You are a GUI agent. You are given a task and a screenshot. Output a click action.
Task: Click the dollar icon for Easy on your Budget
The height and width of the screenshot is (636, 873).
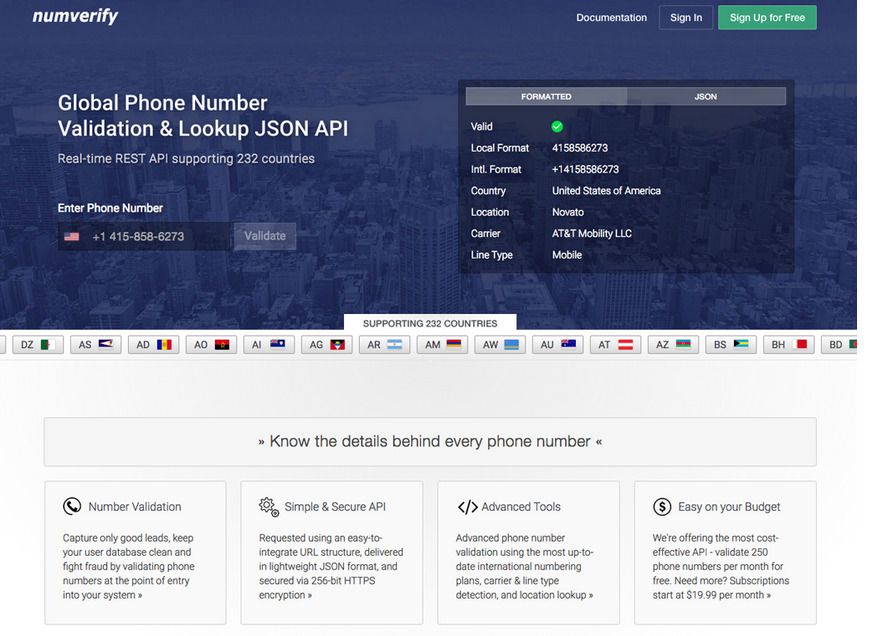pyautogui.click(x=660, y=506)
